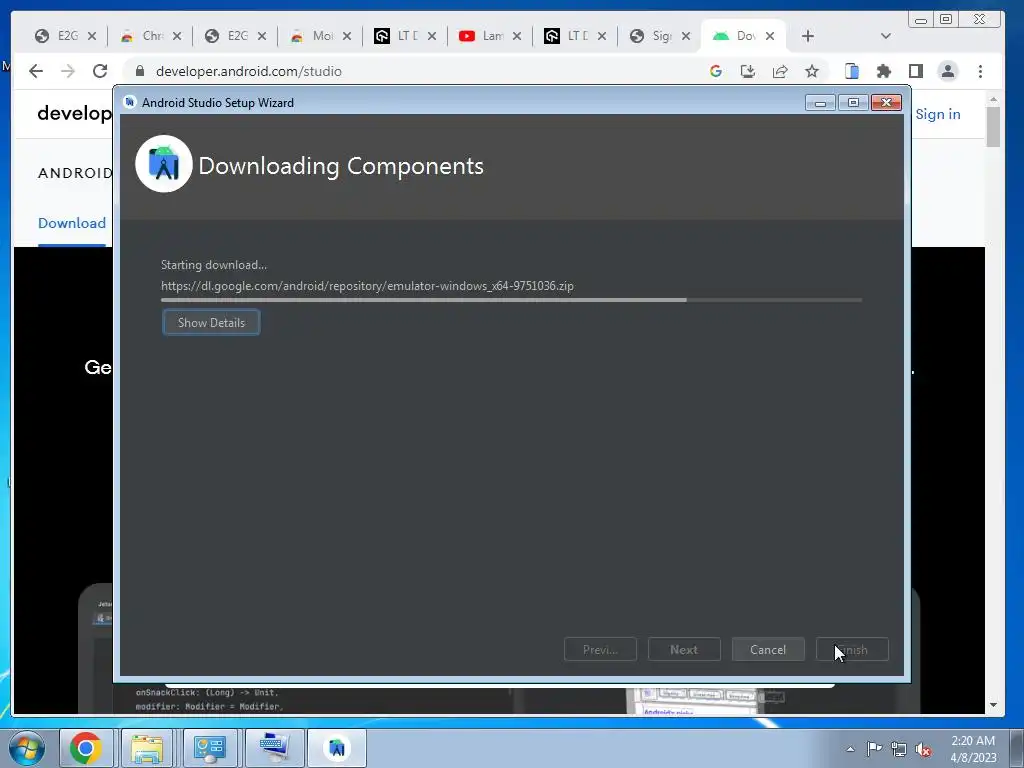
Task: Open the tab search chevron in Chrome
Action: click(x=886, y=36)
